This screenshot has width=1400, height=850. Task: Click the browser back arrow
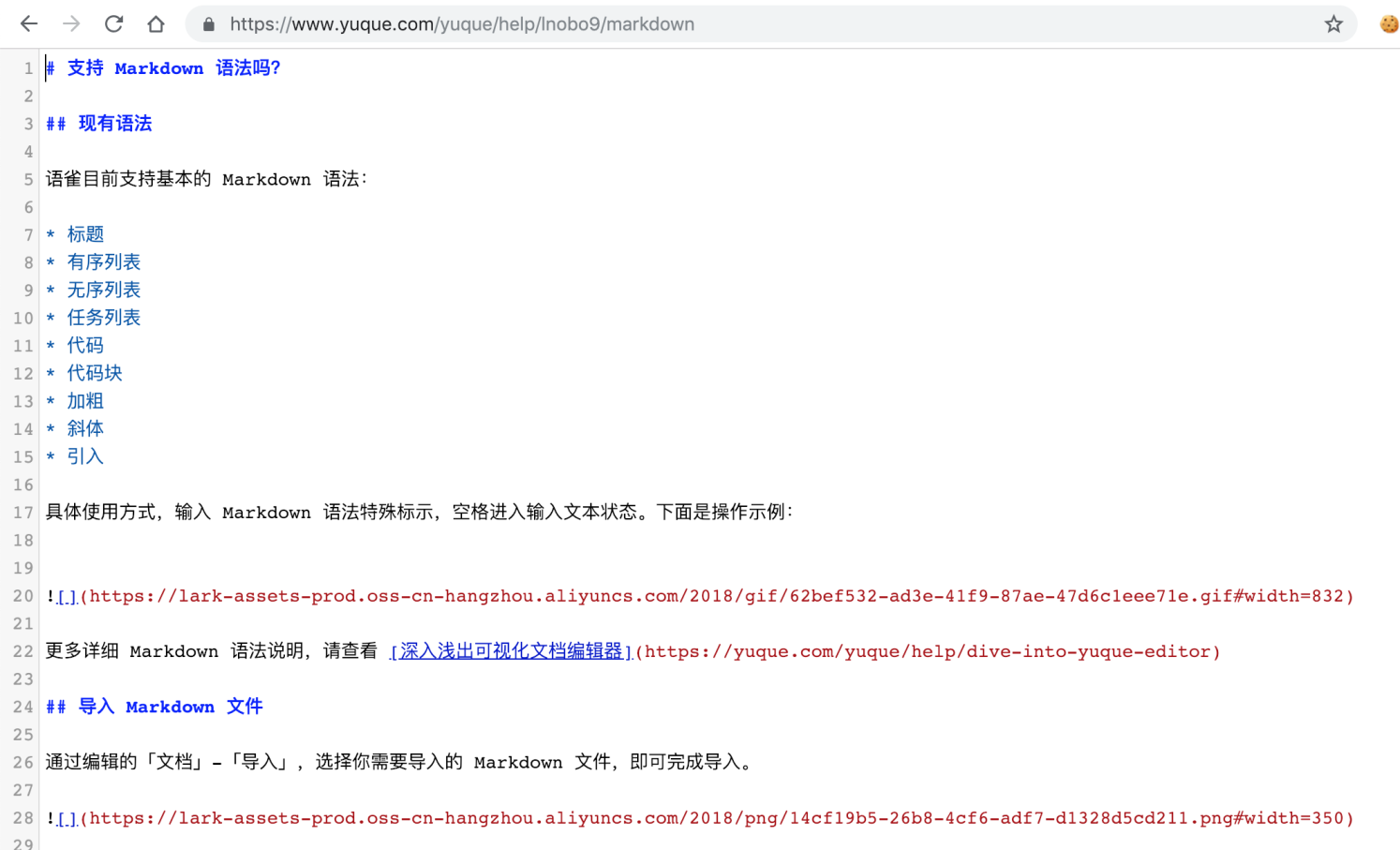tap(29, 24)
